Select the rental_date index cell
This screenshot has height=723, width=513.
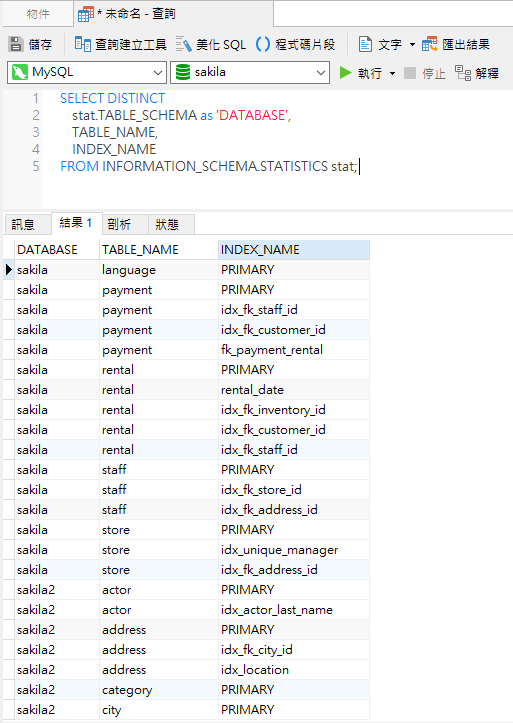coord(294,390)
